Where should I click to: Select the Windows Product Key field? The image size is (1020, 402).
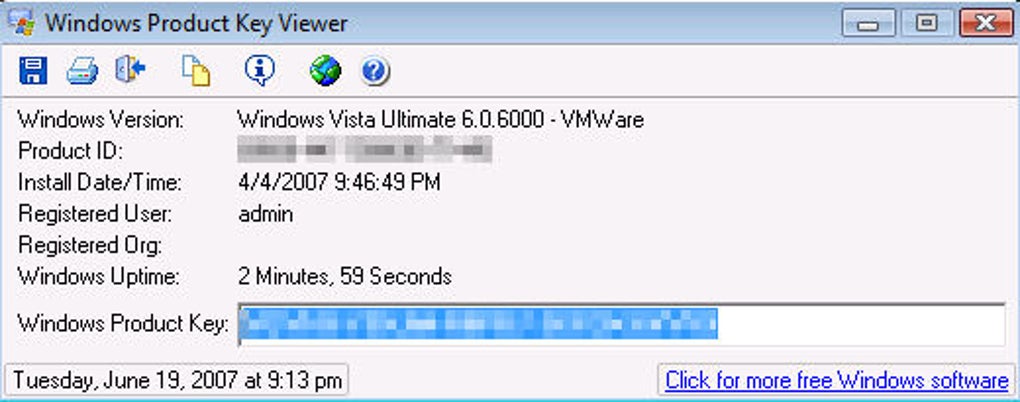click(622, 324)
